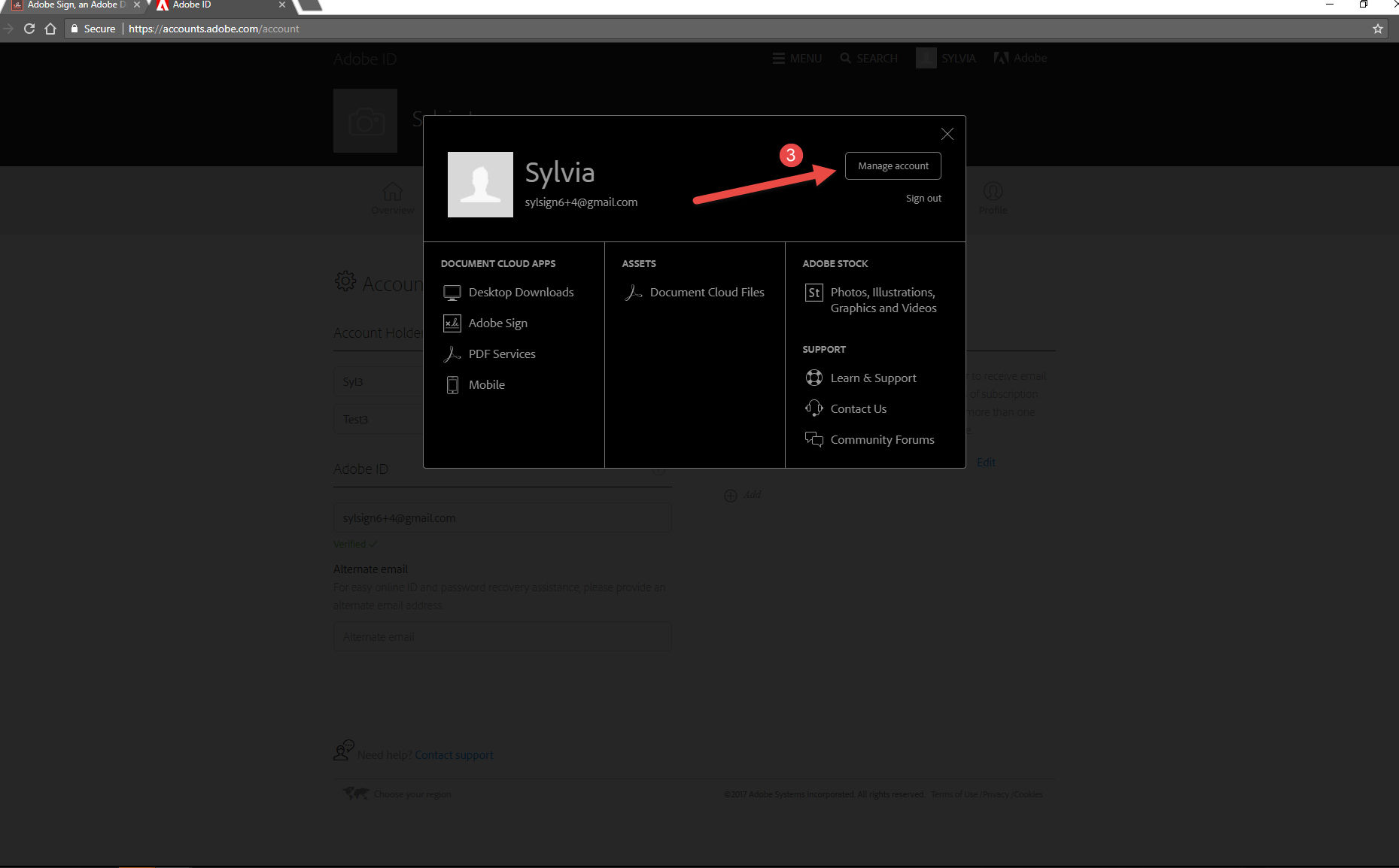The image size is (1399, 868).
Task: Go to PDF Services
Action: click(502, 354)
